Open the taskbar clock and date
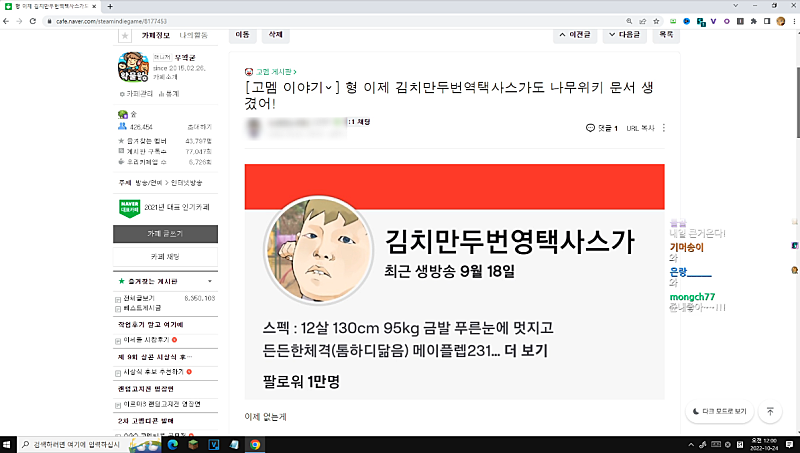This screenshot has height=453, width=800. pos(764,445)
